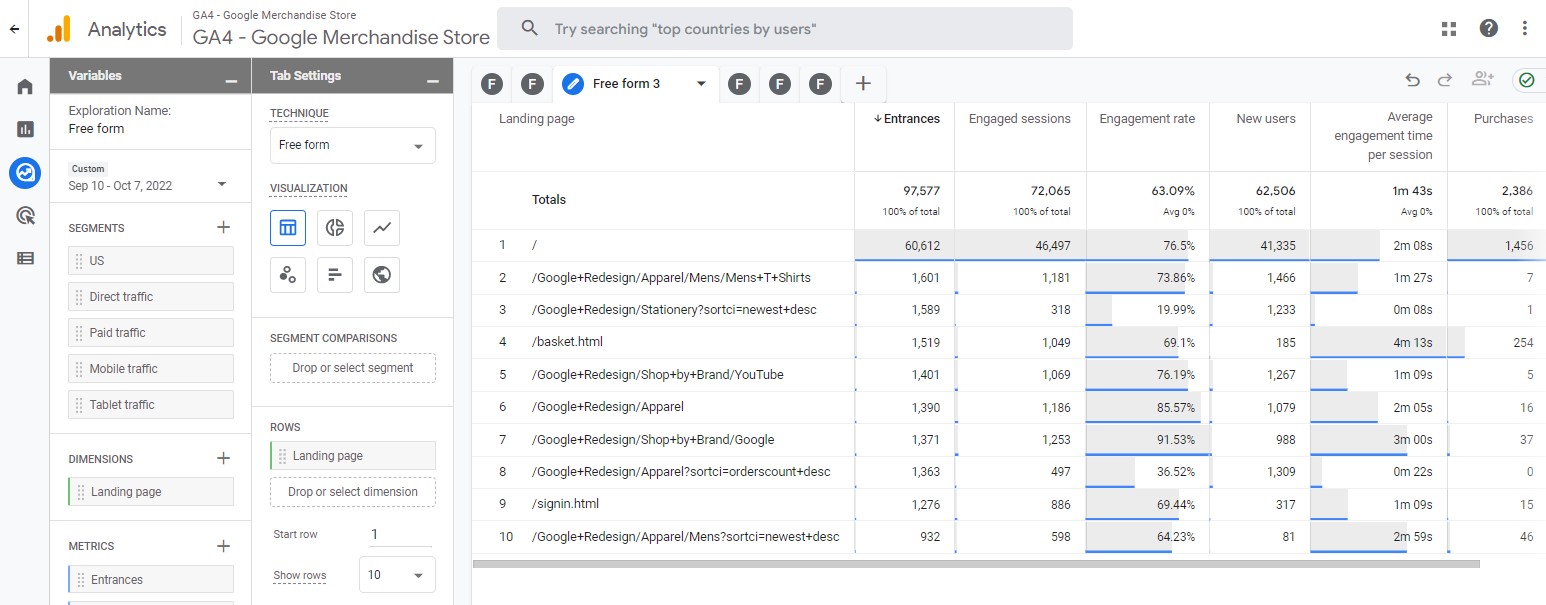
Task: Sort by Engaged sessions column header
Action: 1019,118
